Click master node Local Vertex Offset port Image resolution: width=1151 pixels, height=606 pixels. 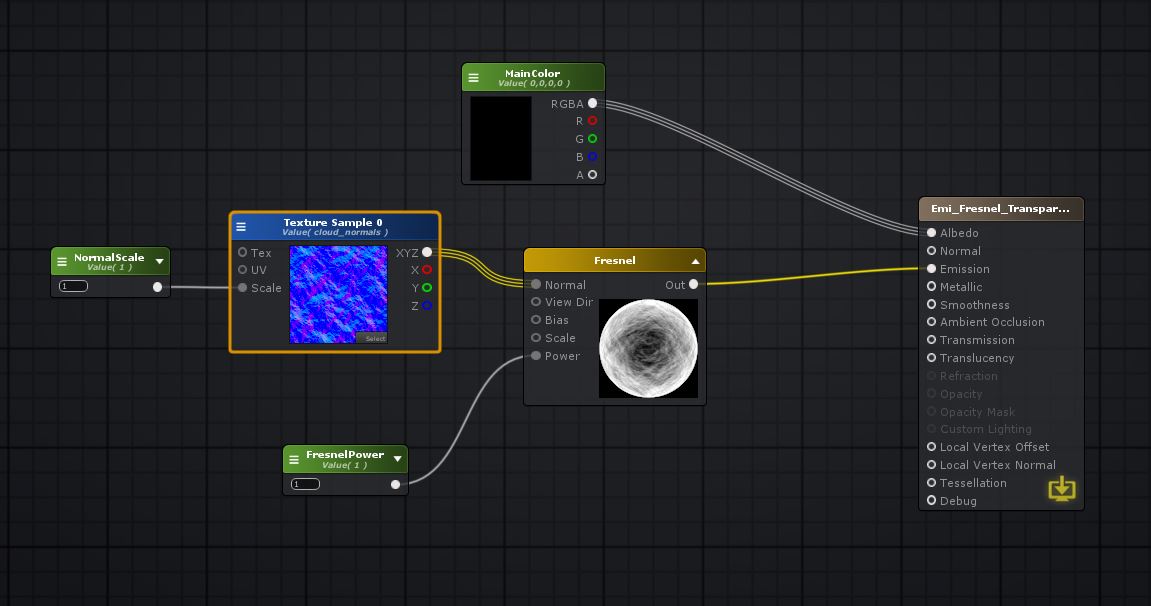931,447
